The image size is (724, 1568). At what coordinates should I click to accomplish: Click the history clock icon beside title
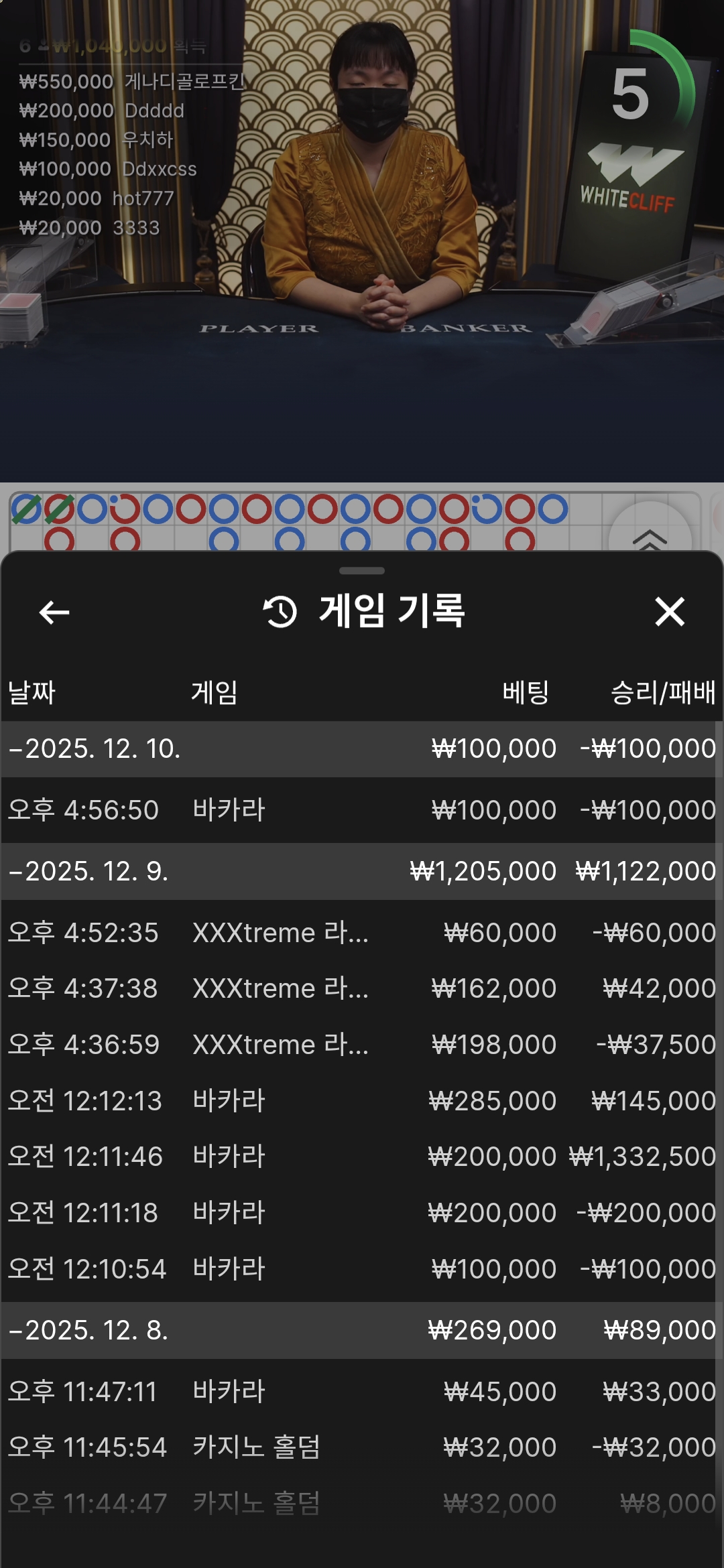(x=280, y=612)
